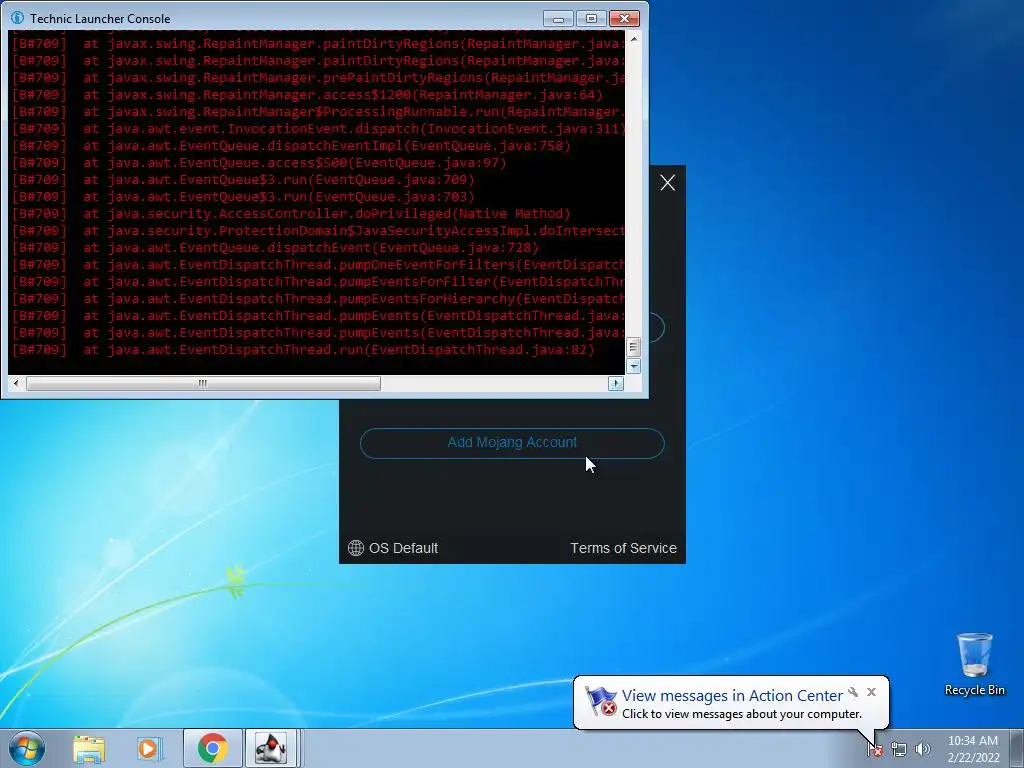
Task: Click the Add Mojang Account button
Action: pos(512,443)
